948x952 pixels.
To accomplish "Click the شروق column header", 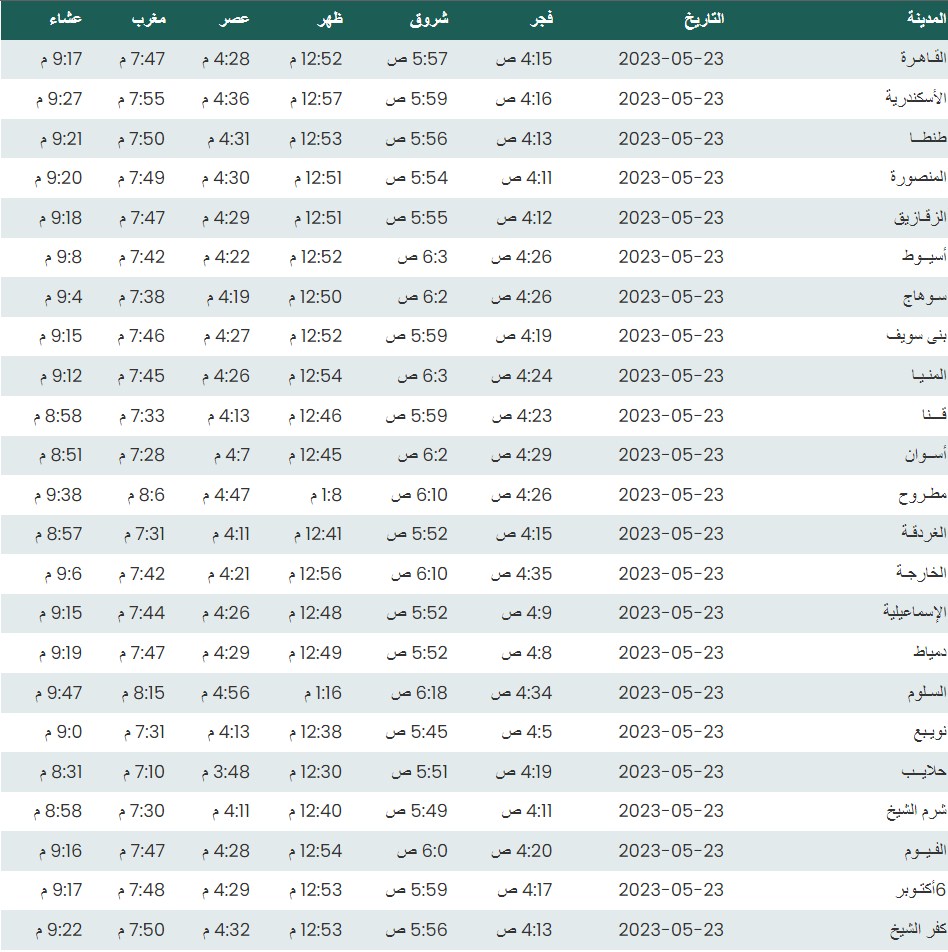I will click(x=430, y=19).
